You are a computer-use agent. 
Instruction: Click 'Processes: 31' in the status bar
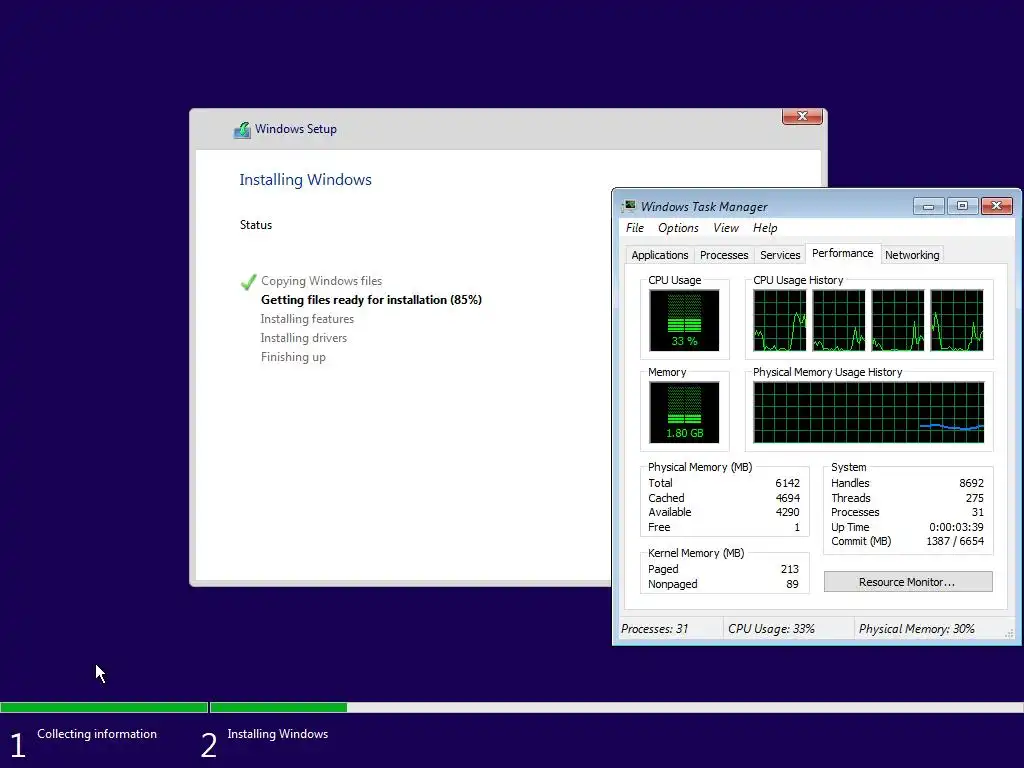tap(654, 629)
